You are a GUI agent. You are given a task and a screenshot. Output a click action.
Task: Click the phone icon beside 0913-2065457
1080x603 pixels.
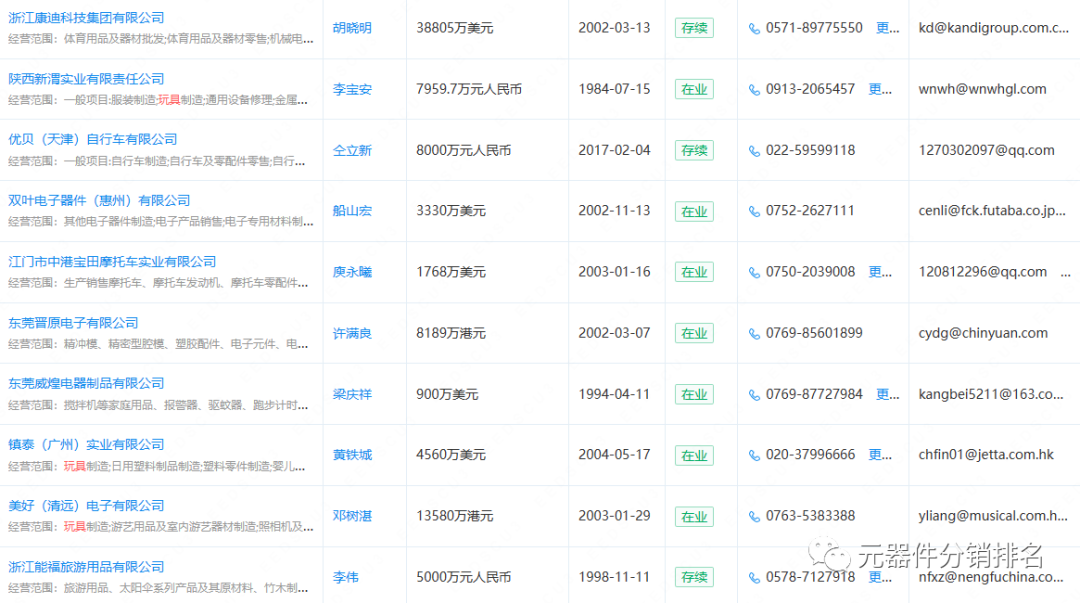coord(754,90)
